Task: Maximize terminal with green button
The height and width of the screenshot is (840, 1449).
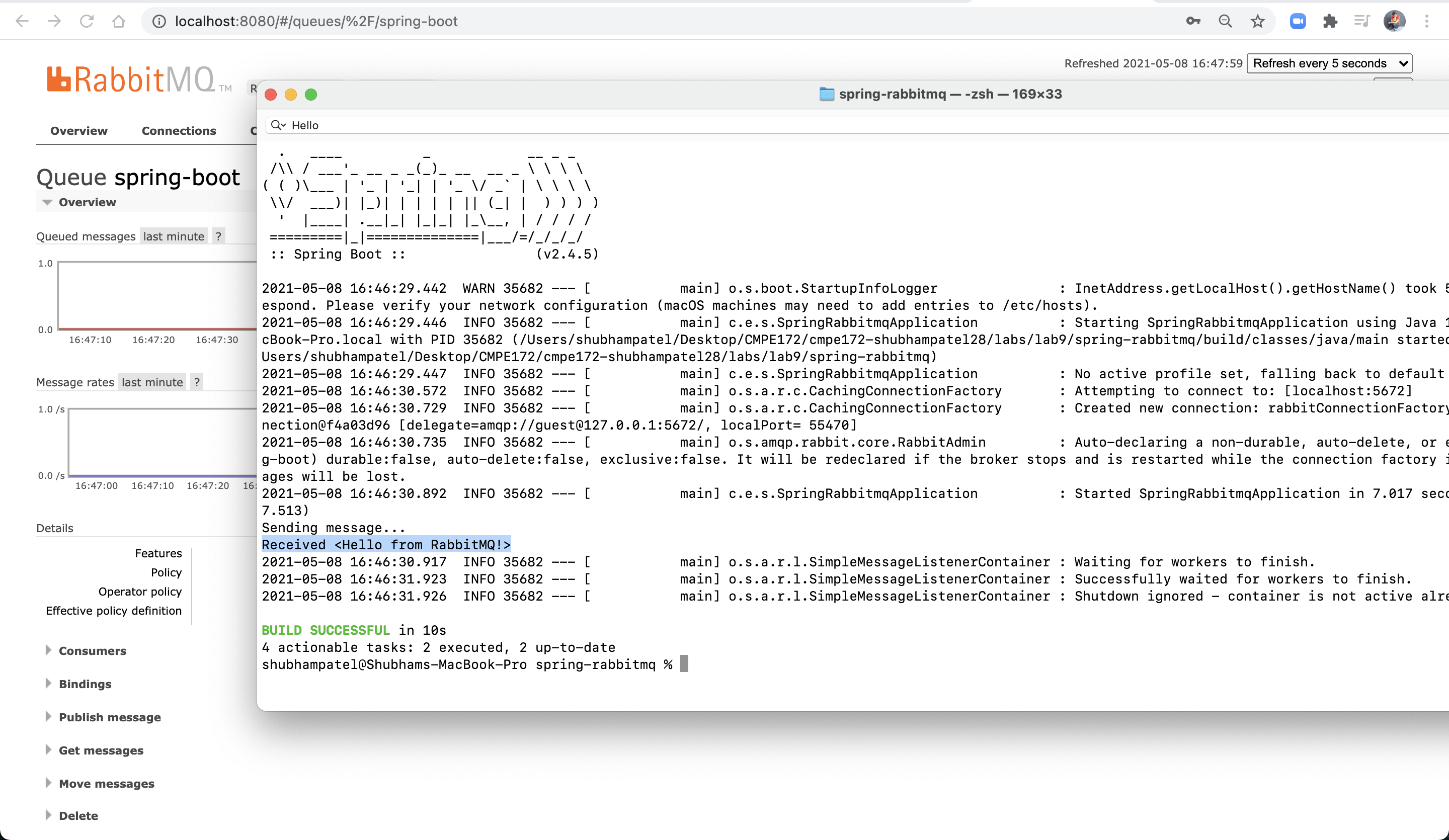Action: point(311,94)
